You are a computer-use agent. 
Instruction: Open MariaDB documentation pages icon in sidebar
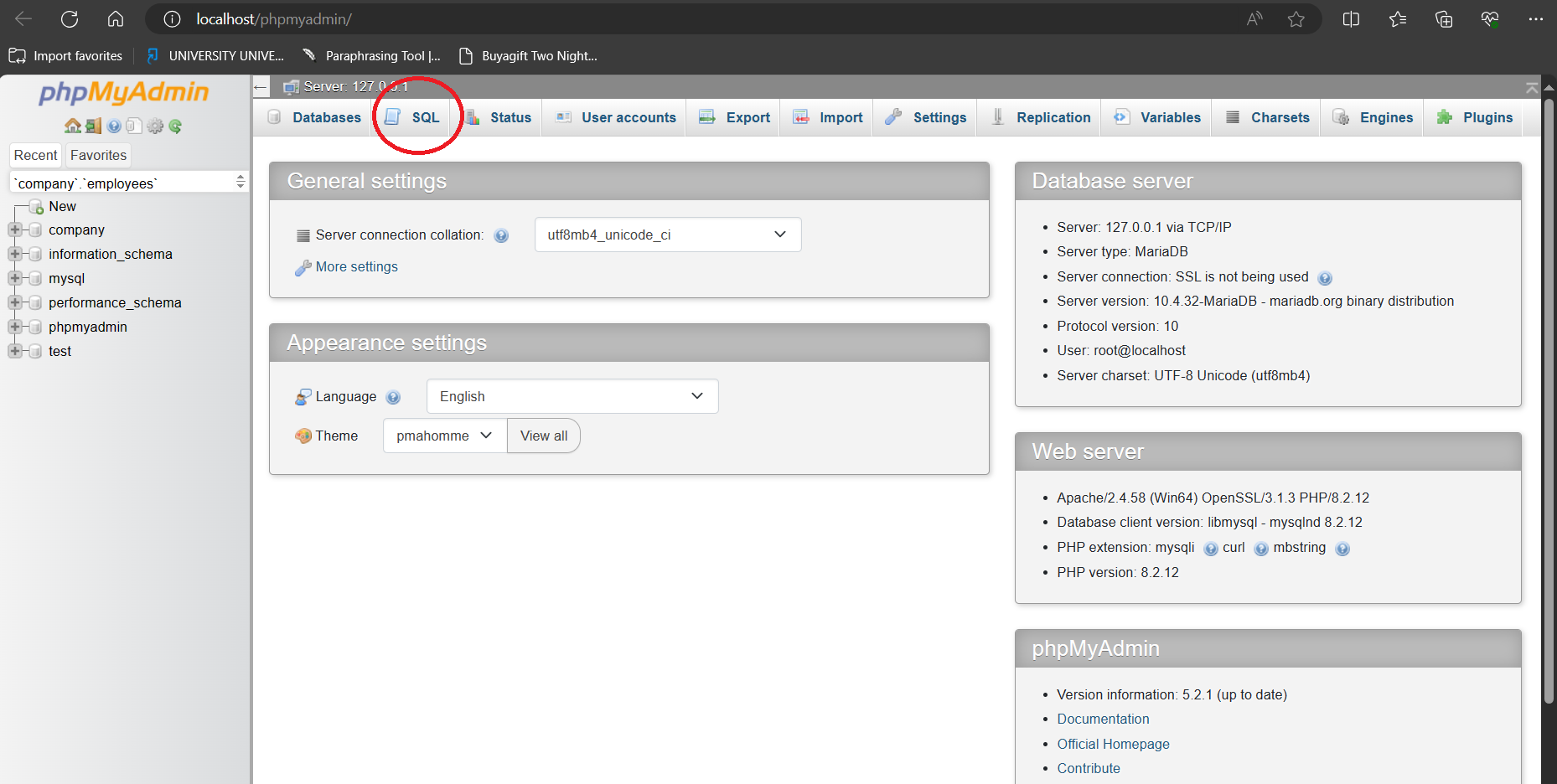click(x=134, y=126)
